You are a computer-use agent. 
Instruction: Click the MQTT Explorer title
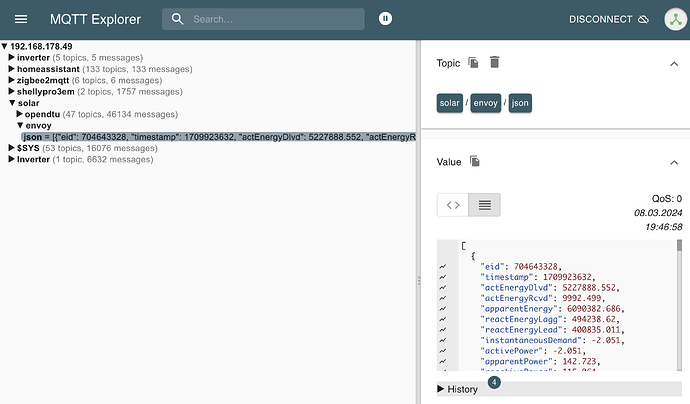(95, 19)
